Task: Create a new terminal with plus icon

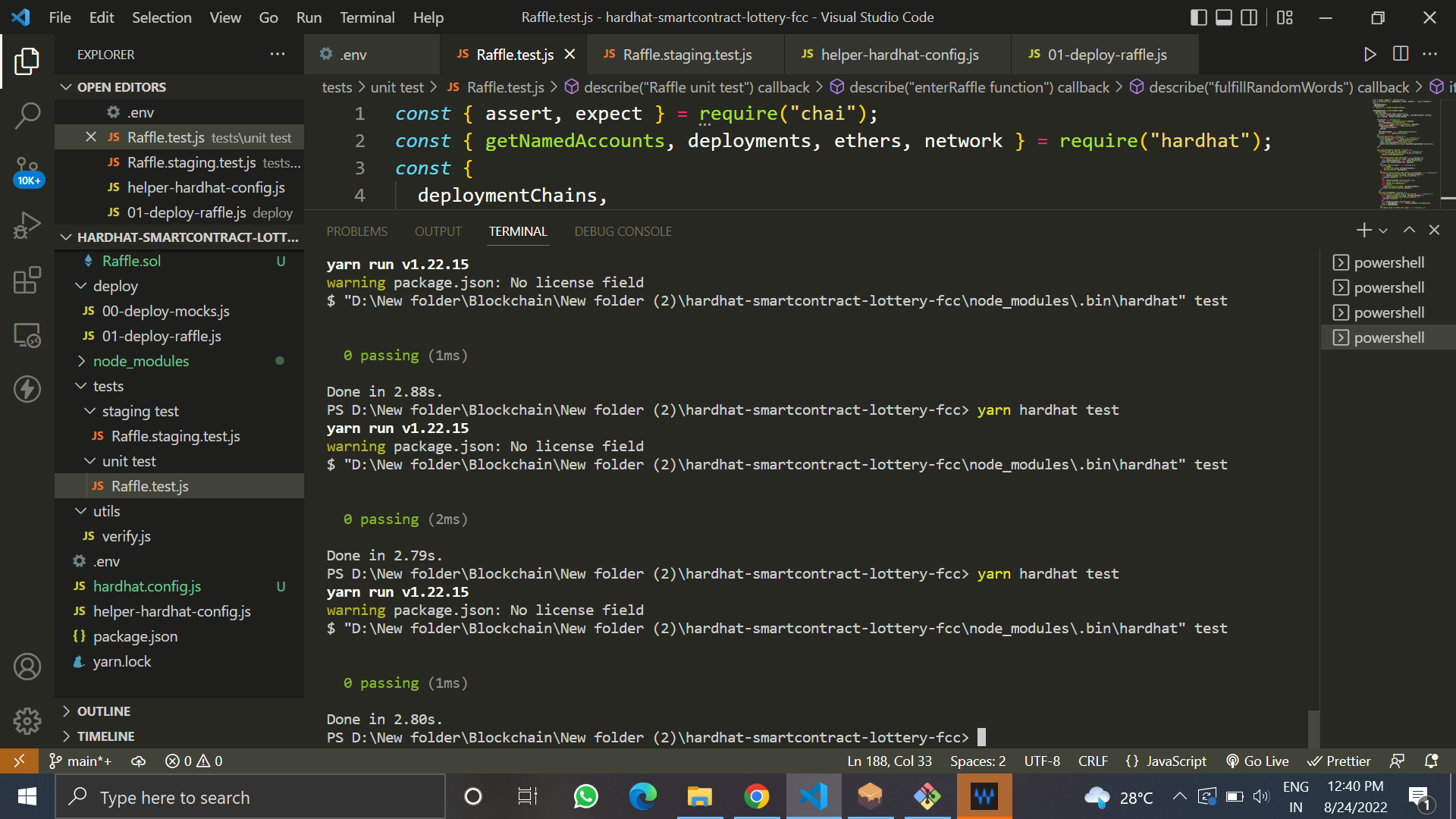Action: [1363, 231]
